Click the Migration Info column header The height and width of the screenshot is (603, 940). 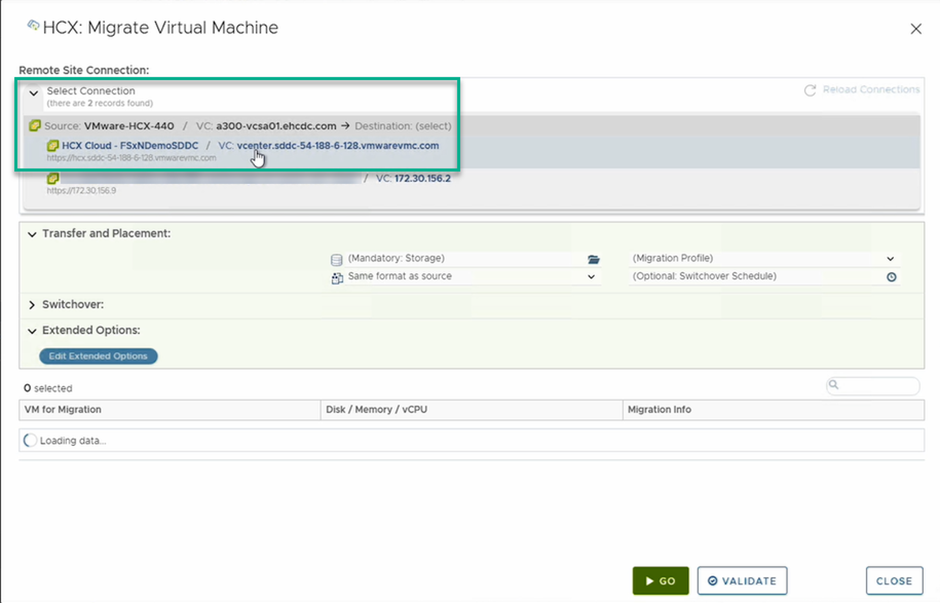click(x=773, y=409)
